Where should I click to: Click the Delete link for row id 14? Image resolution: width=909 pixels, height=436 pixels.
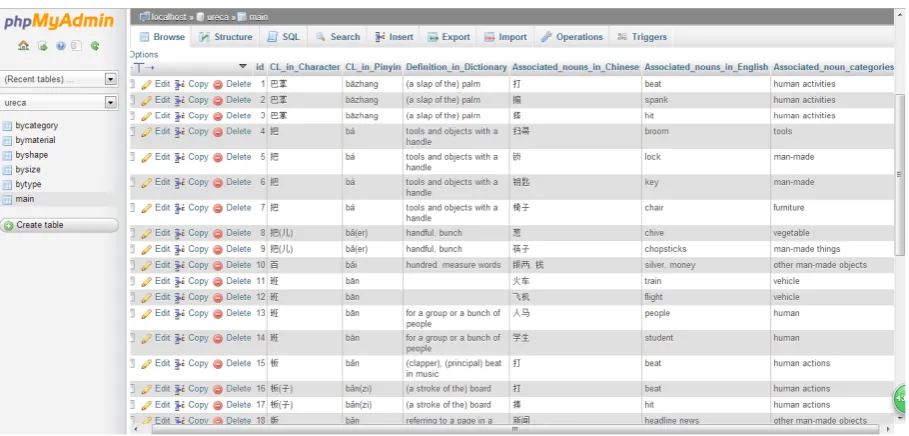[x=239, y=338]
